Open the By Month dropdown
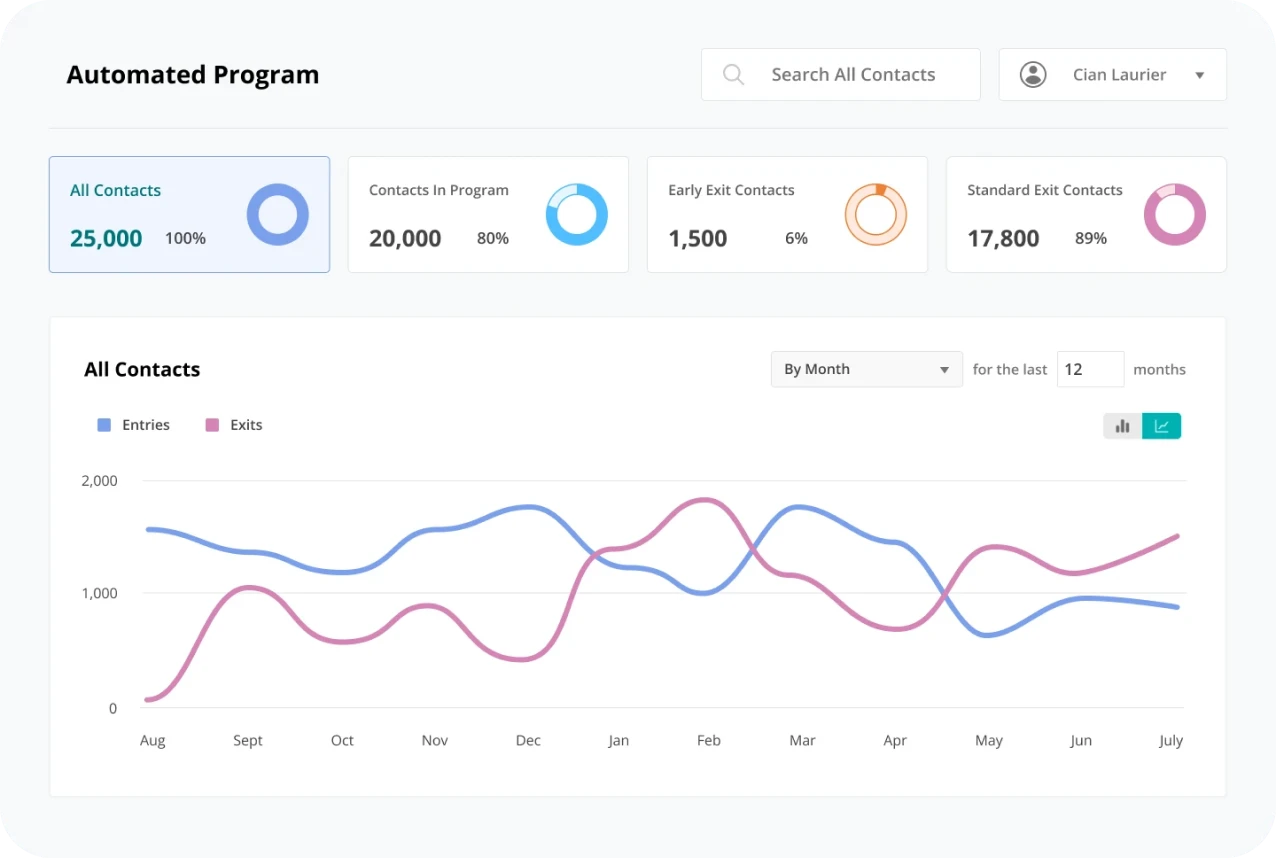Image resolution: width=1276 pixels, height=858 pixels. [x=866, y=369]
